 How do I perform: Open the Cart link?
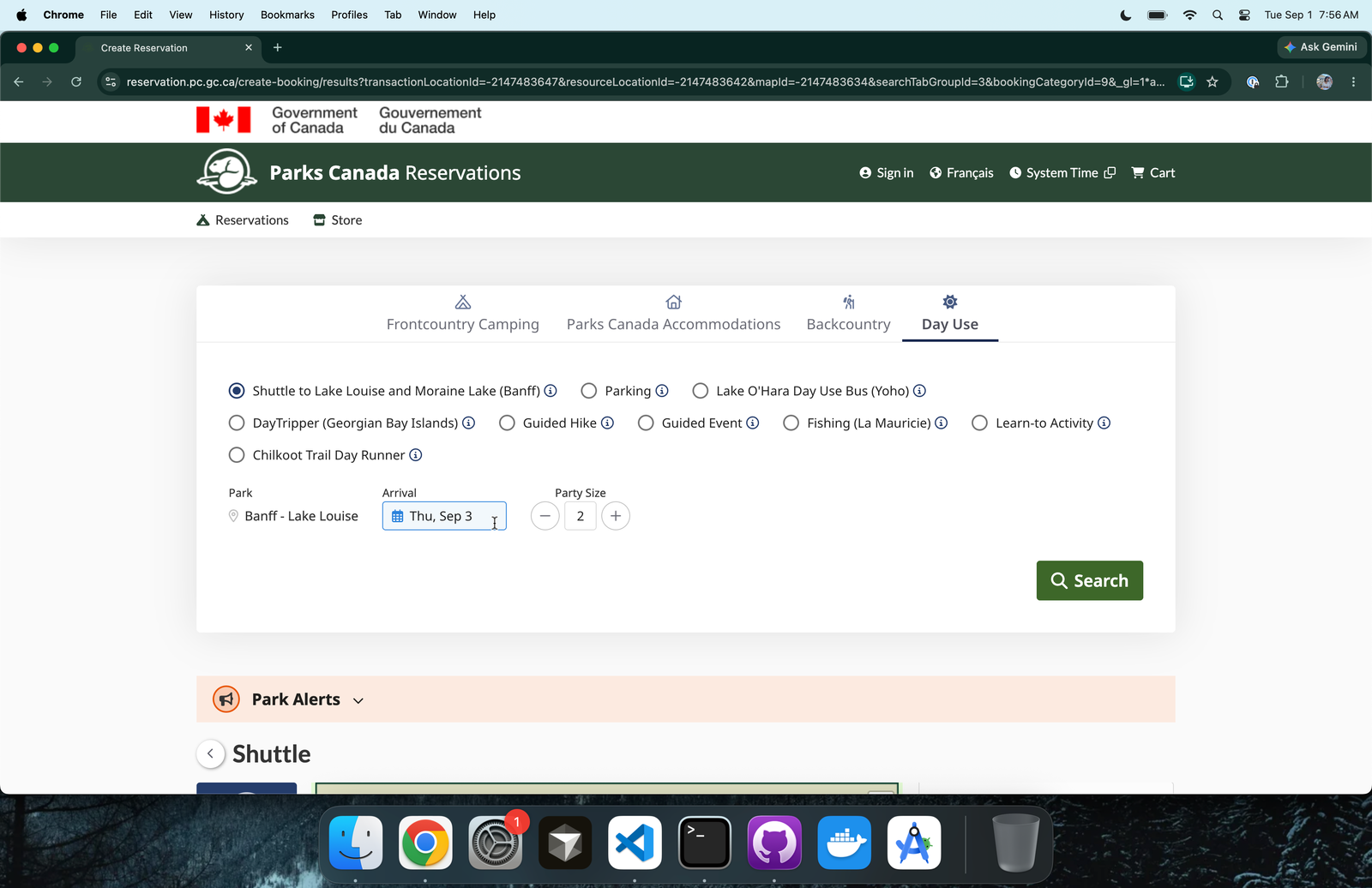1153,173
